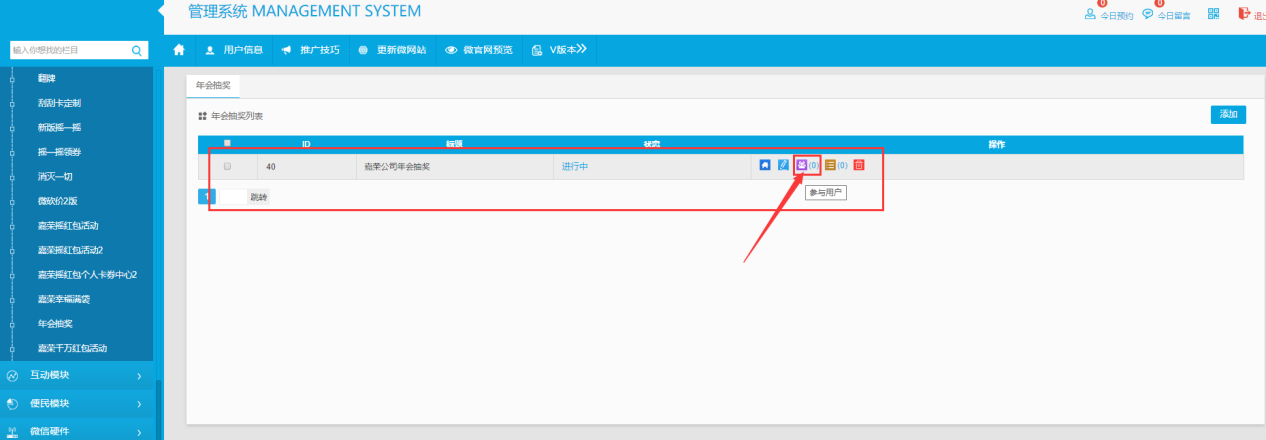Expand the 微信硬件 sidebar section

point(77,432)
